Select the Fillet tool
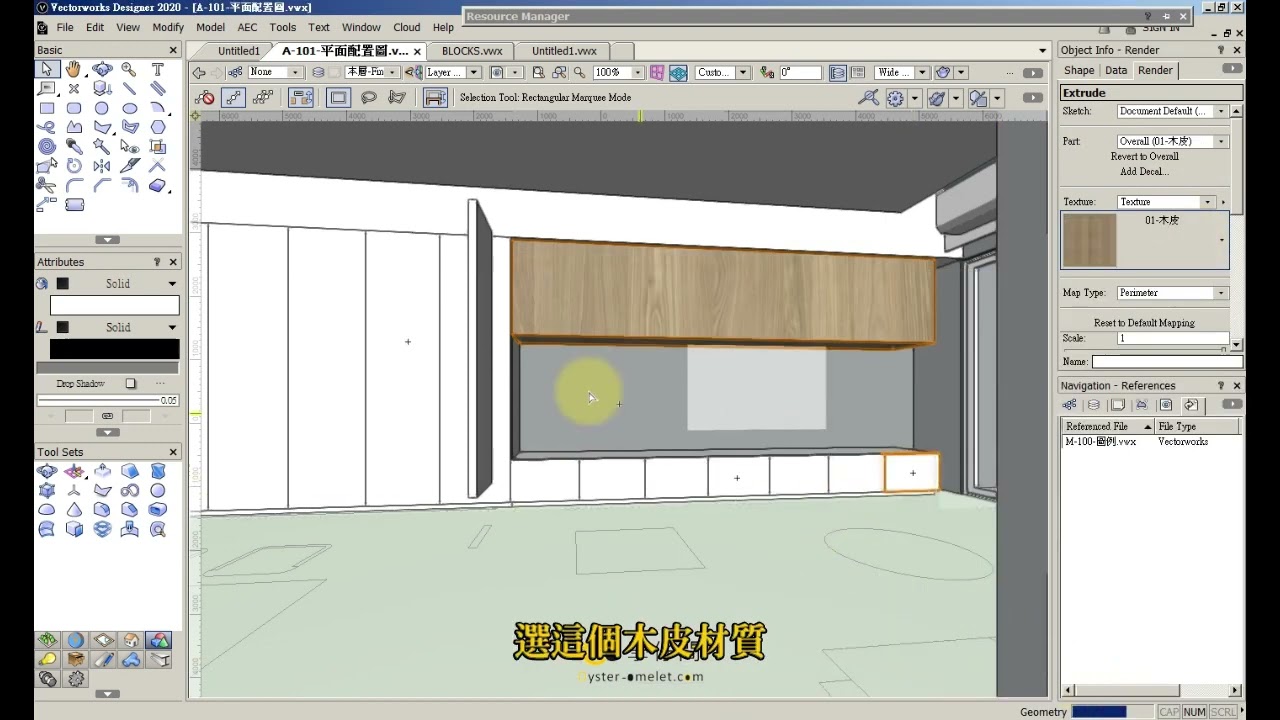This screenshot has width=1280, height=720. point(74,185)
